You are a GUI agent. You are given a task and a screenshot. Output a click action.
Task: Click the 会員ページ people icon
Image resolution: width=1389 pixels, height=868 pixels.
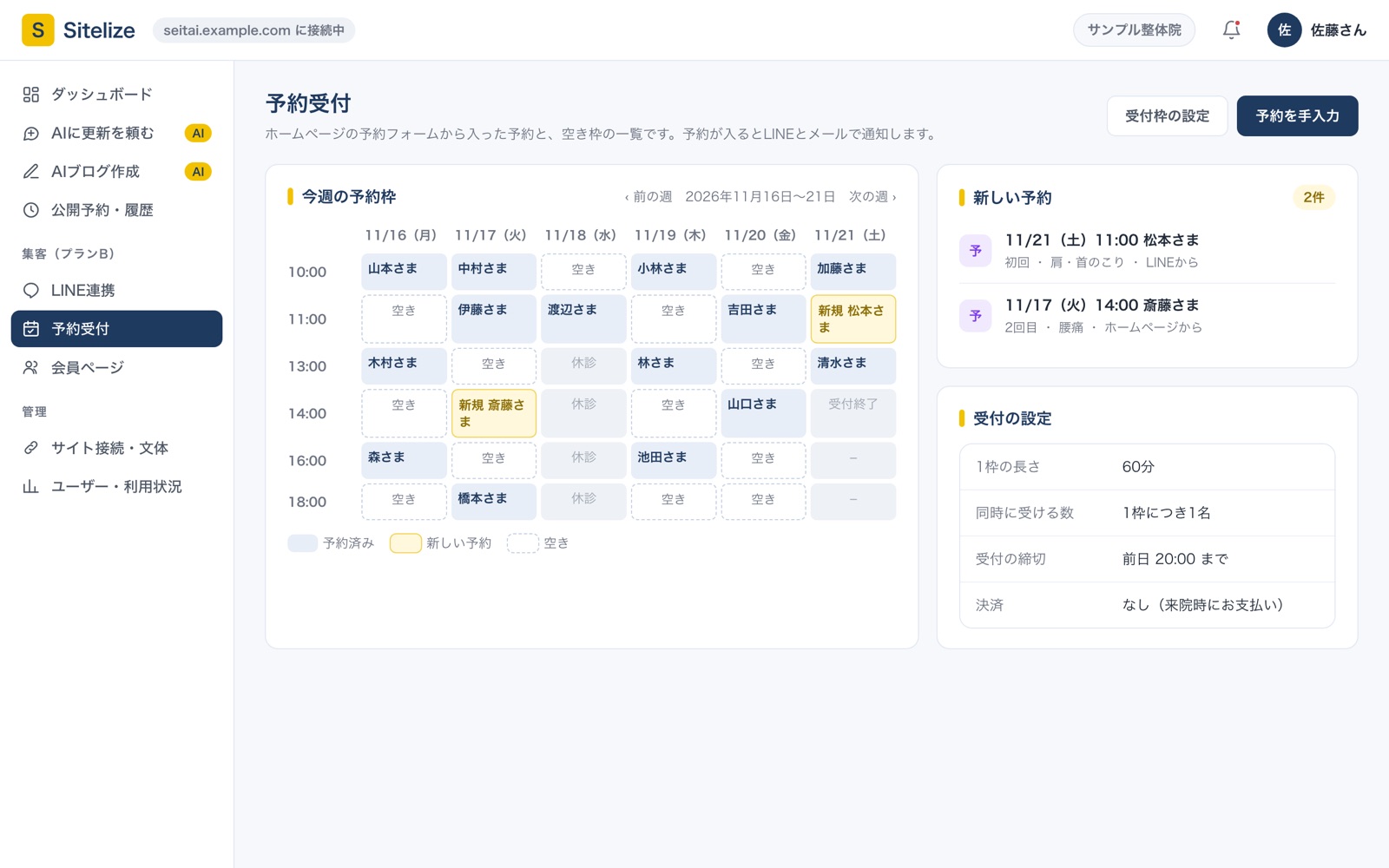click(31, 367)
